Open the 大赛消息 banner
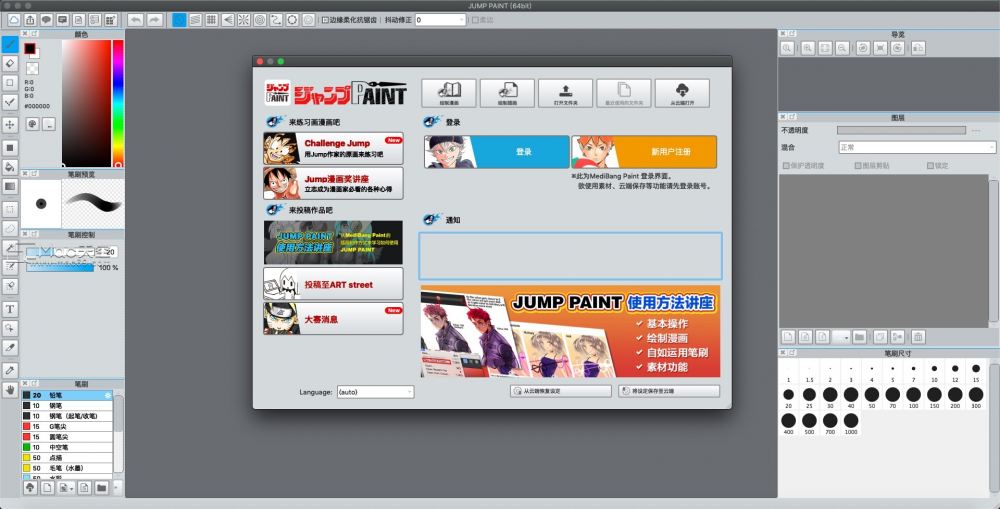 click(x=333, y=318)
